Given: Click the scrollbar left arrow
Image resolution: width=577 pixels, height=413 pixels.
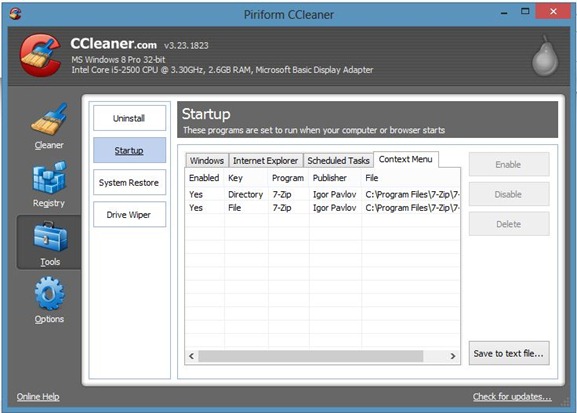Looking at the screenshot, I should click(191, 356).
